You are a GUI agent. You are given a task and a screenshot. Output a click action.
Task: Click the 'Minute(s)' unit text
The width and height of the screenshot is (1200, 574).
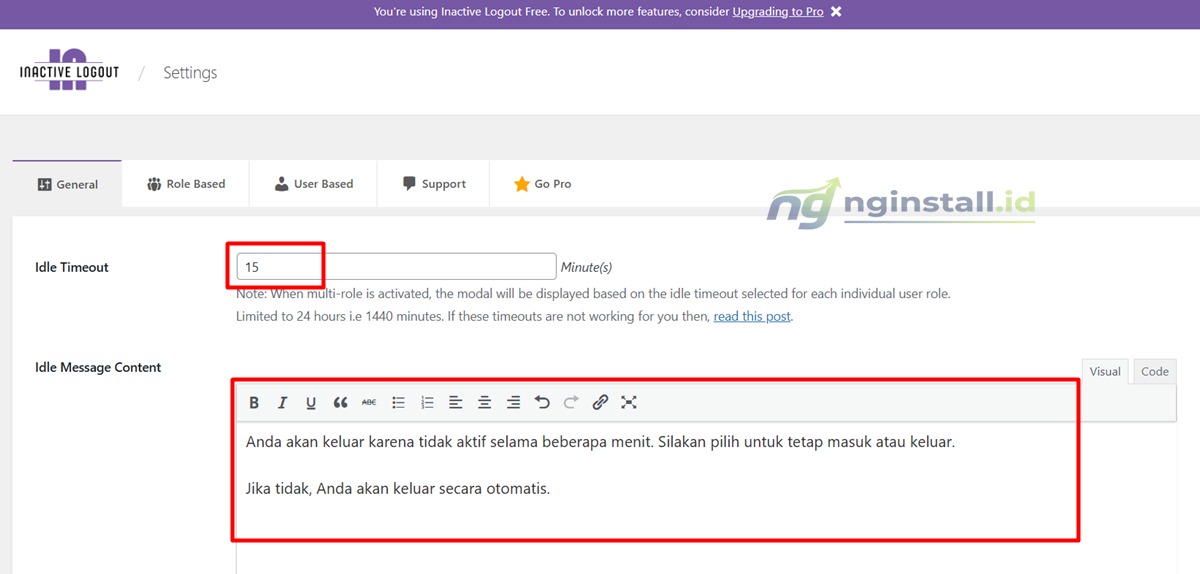coord(586,267)
